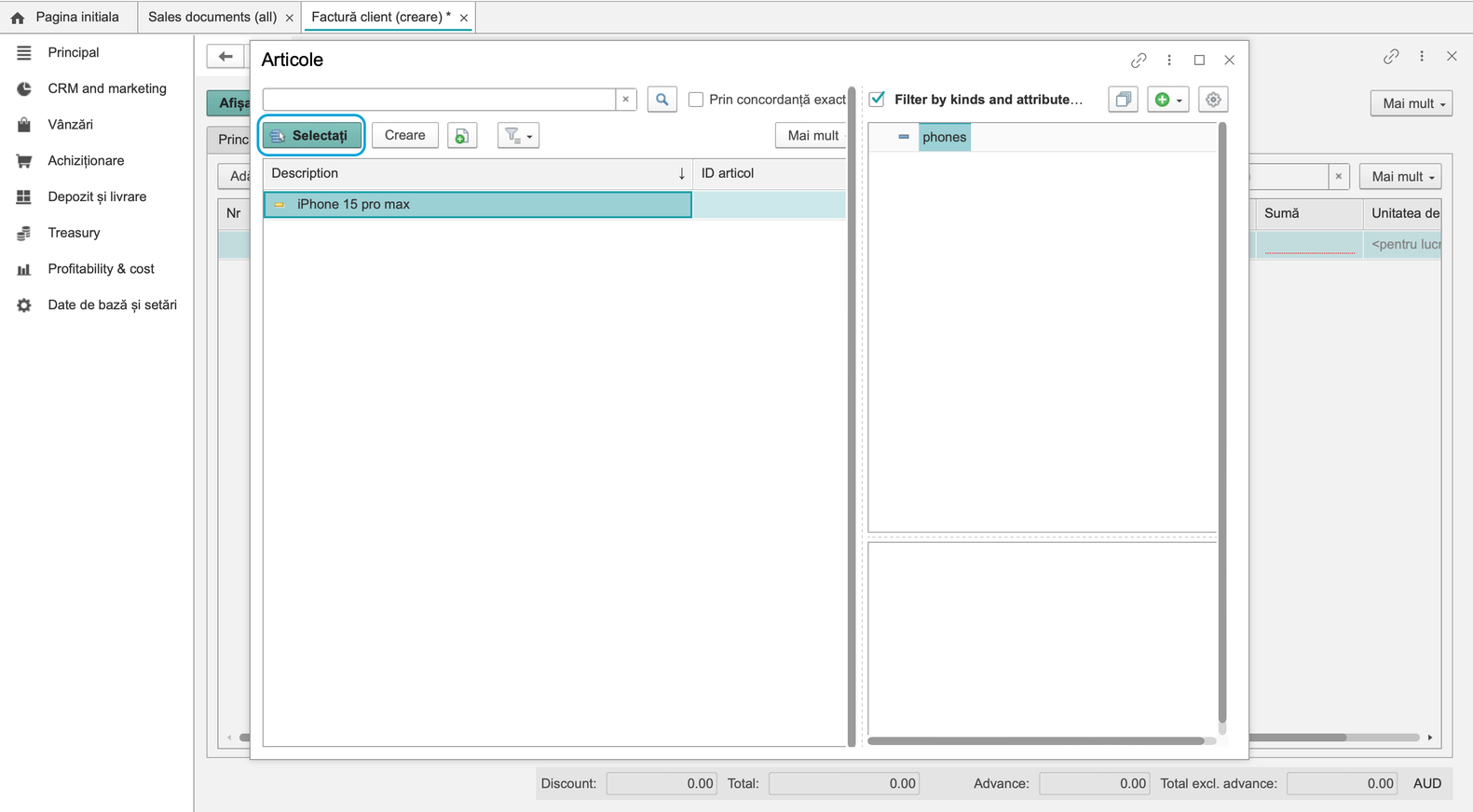Expand the top-right Mai mult dropdown in the invoice
This screenshot has width=1473, height=812.
point(1413,103)
